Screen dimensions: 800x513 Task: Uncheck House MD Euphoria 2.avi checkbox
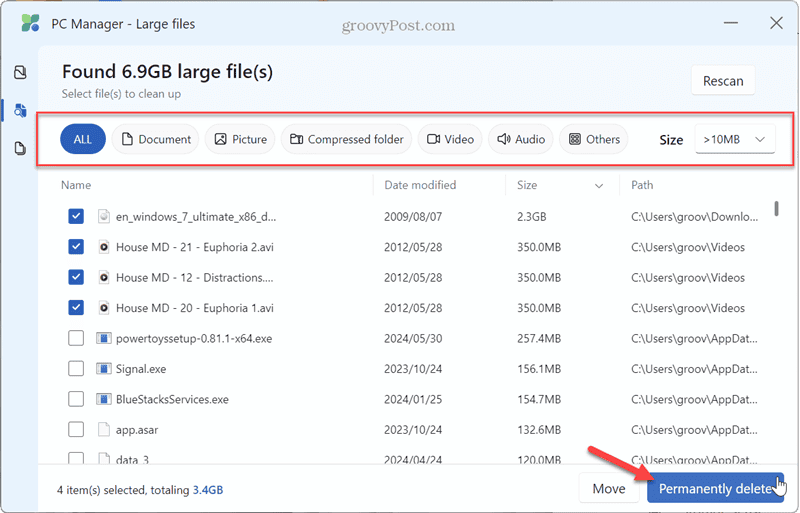click(76, 247)
